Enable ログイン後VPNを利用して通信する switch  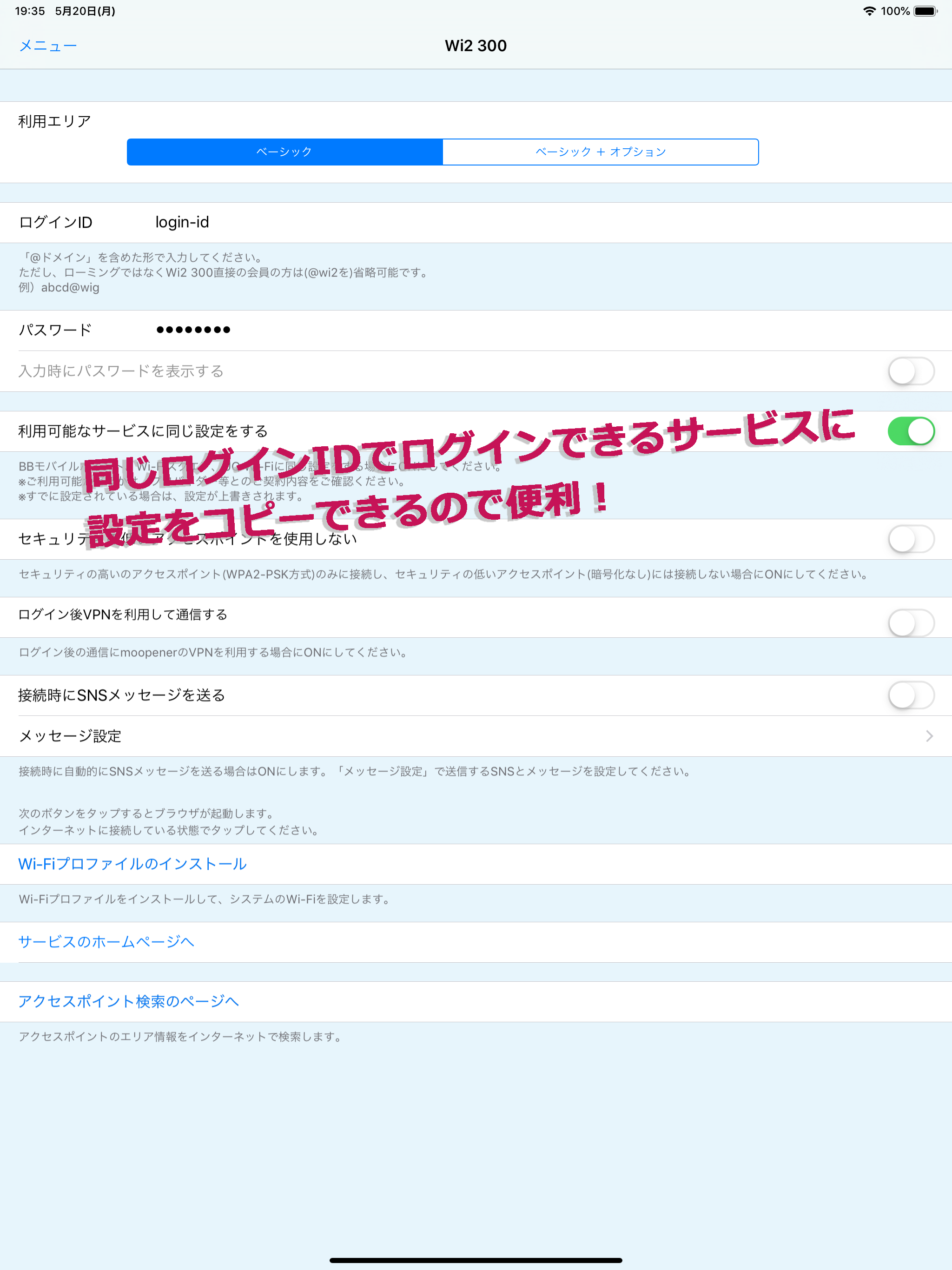click(911, 623)
